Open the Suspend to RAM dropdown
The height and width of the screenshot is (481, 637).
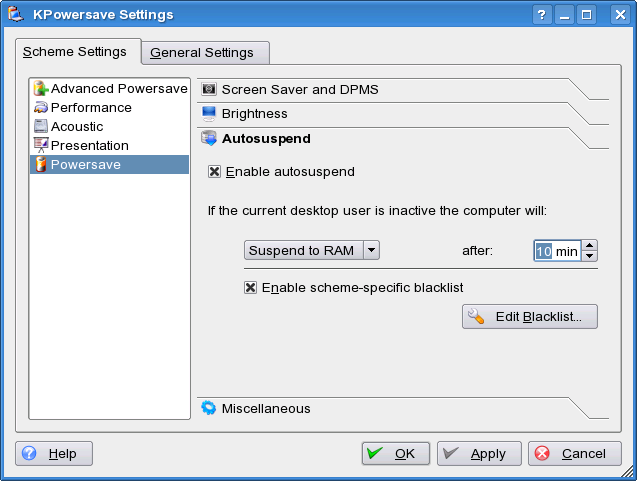pos(312,250)
